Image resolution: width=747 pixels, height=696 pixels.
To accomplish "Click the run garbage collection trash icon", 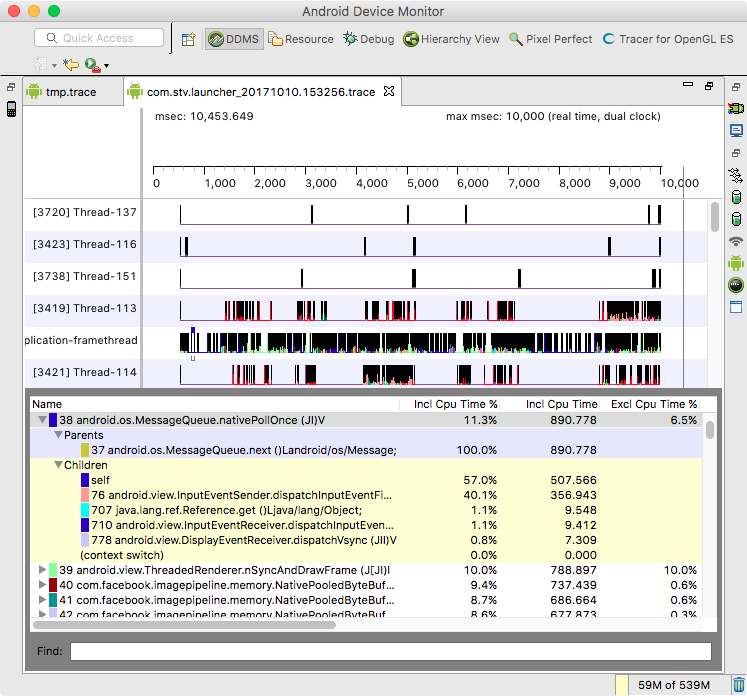I will coord(738,684).
